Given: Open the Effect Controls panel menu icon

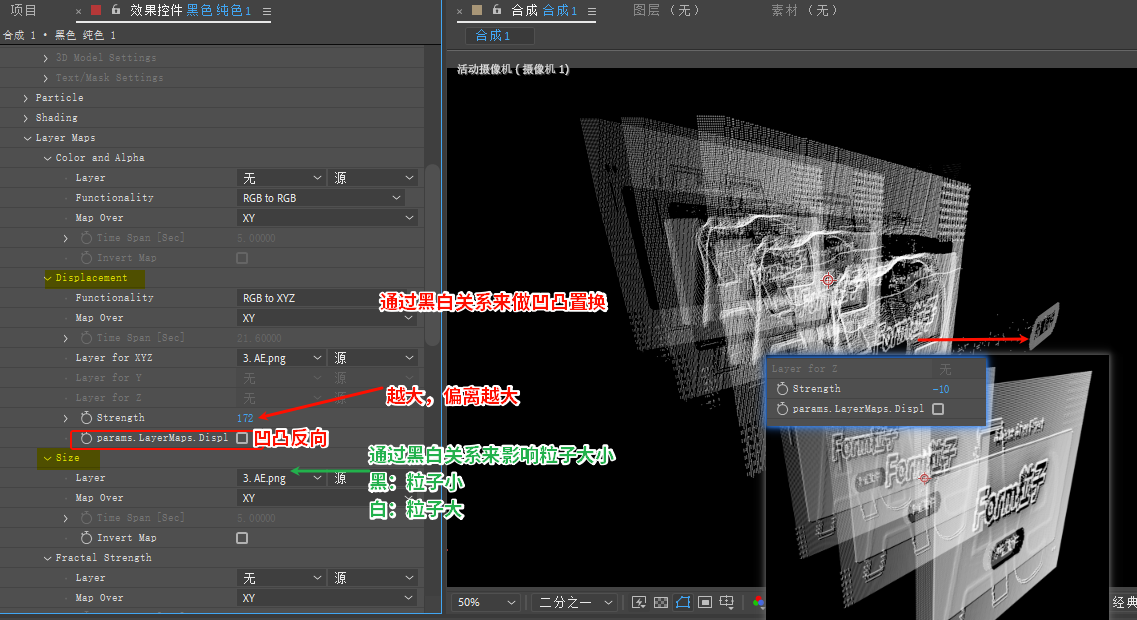Looking at the screenshot, I should (267, 11).
